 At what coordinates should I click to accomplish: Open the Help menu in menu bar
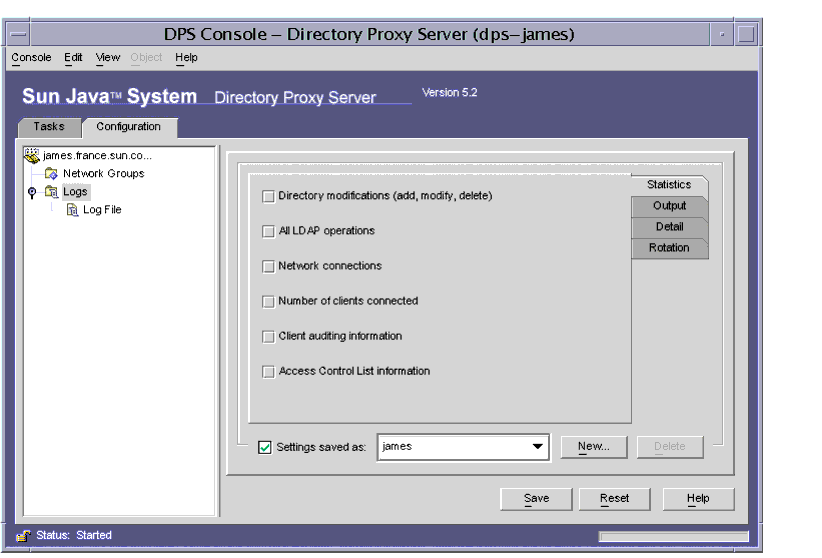click(186, 58)
